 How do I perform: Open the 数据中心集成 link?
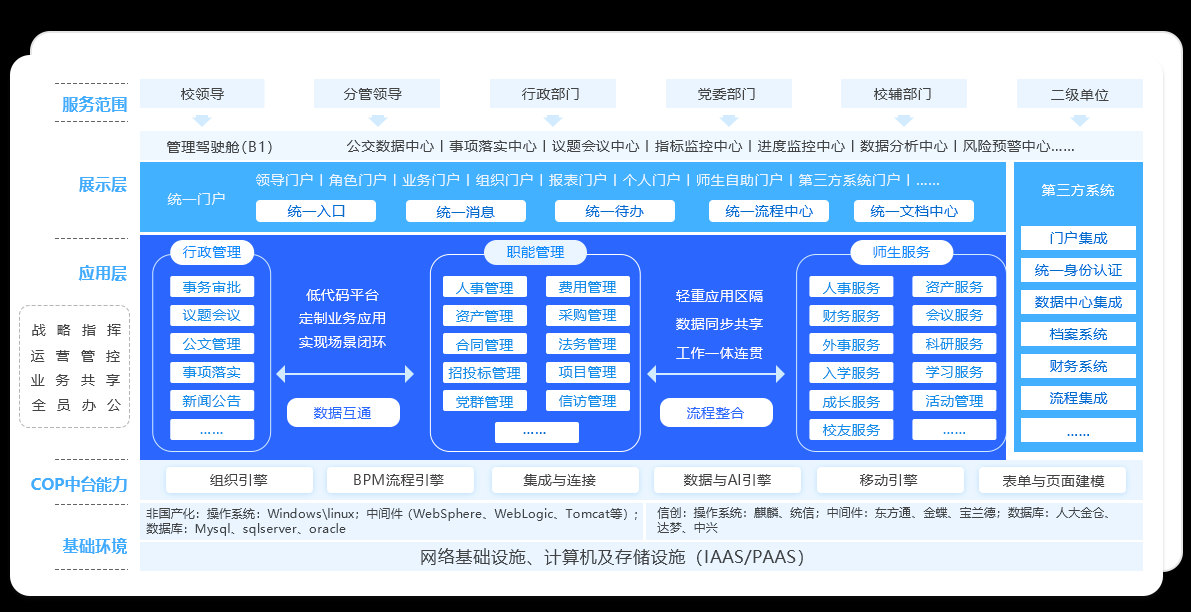(1078, 302)
